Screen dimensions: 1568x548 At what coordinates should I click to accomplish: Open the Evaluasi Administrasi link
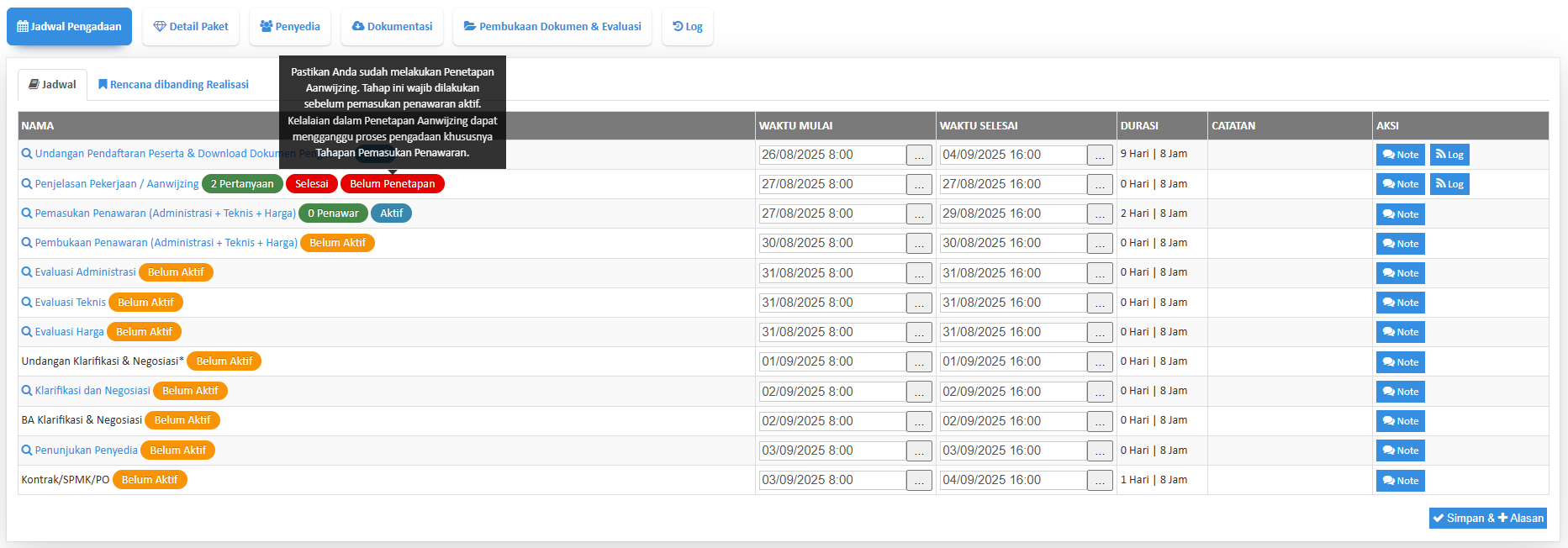tap(85, 272)
